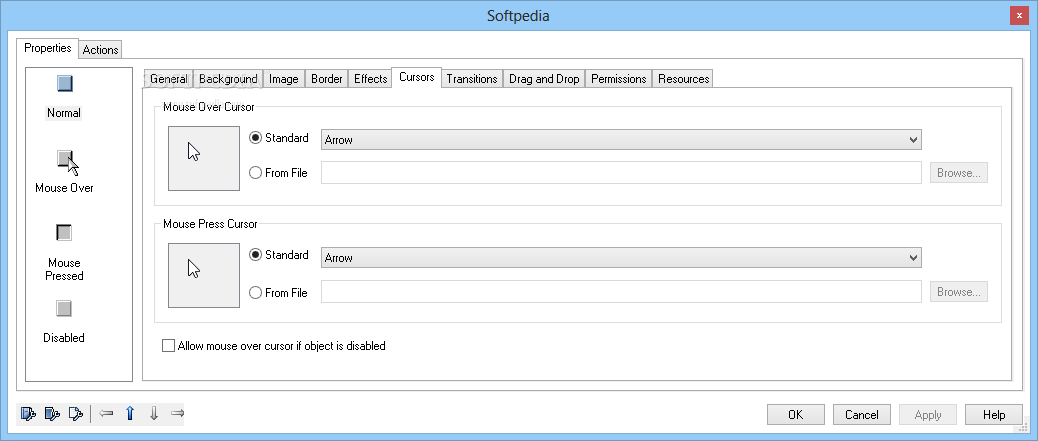The width and height of the screenshot is (1038, 441).
Task: Switch to the Actions tab
Action: point(101,50)
